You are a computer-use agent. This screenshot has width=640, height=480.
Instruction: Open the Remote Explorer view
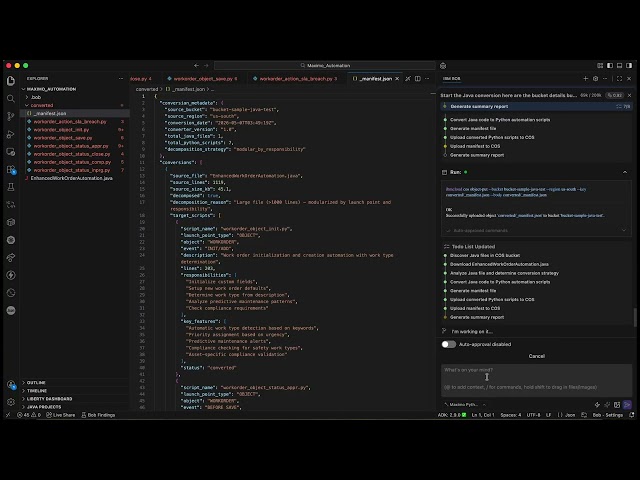pyautogui.click(x=11, y=152)
